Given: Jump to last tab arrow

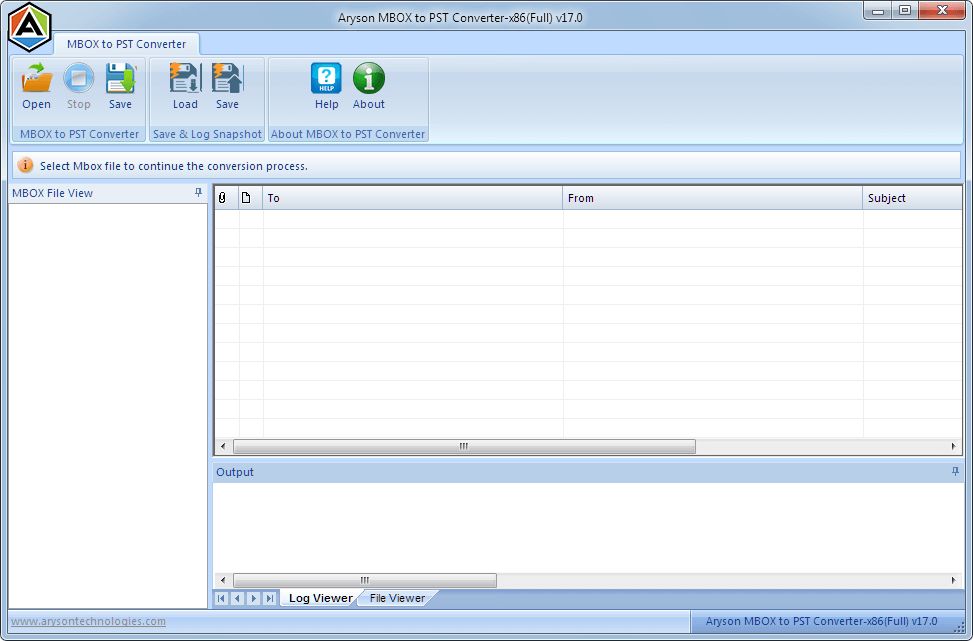Looking at the screenshot, I should [x=269, y=598].
